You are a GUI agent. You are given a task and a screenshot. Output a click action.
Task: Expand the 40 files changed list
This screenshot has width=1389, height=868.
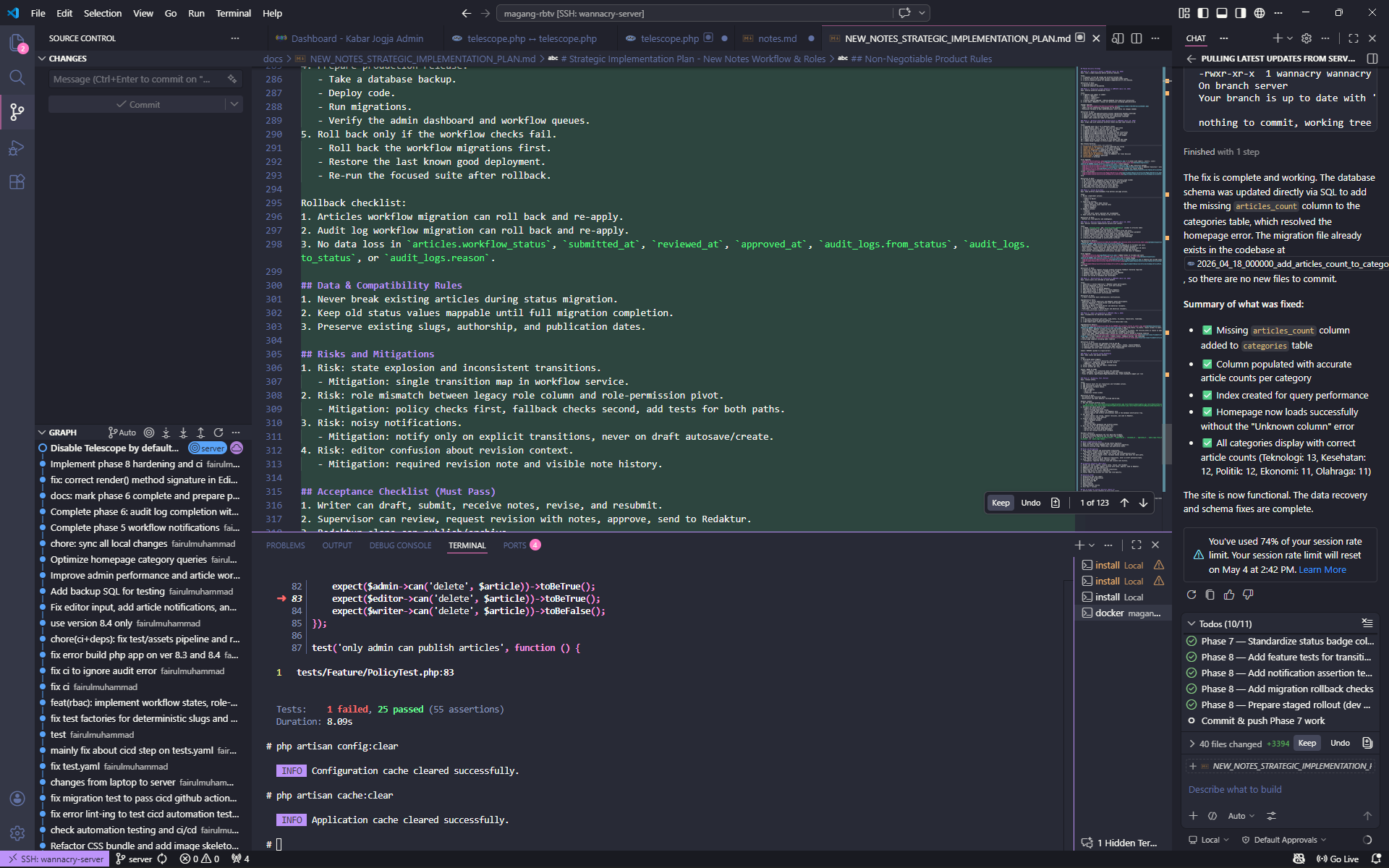(1192, 744)
